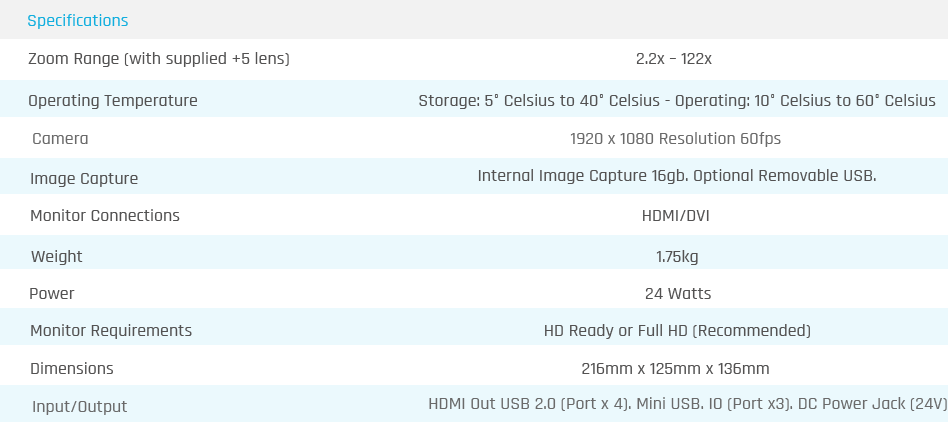Click the HD Ready or Full HD text
Screen dimensions: 948x422
677,330
